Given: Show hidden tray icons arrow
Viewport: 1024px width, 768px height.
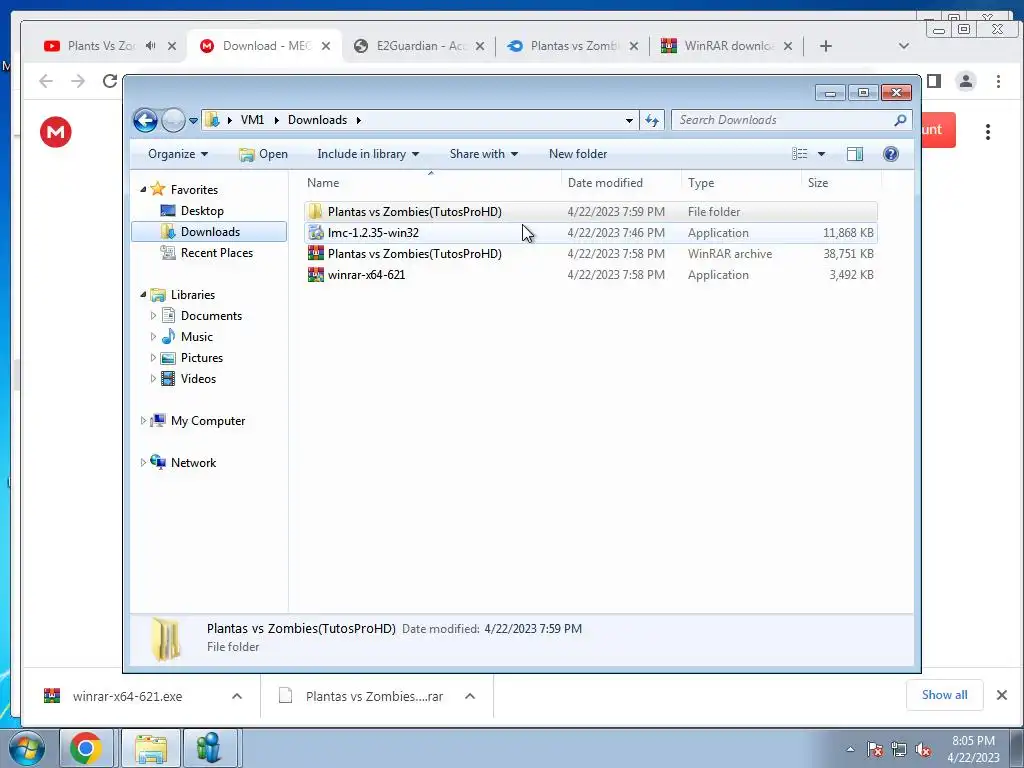Looking at the screenshot, I should (850, 749).
